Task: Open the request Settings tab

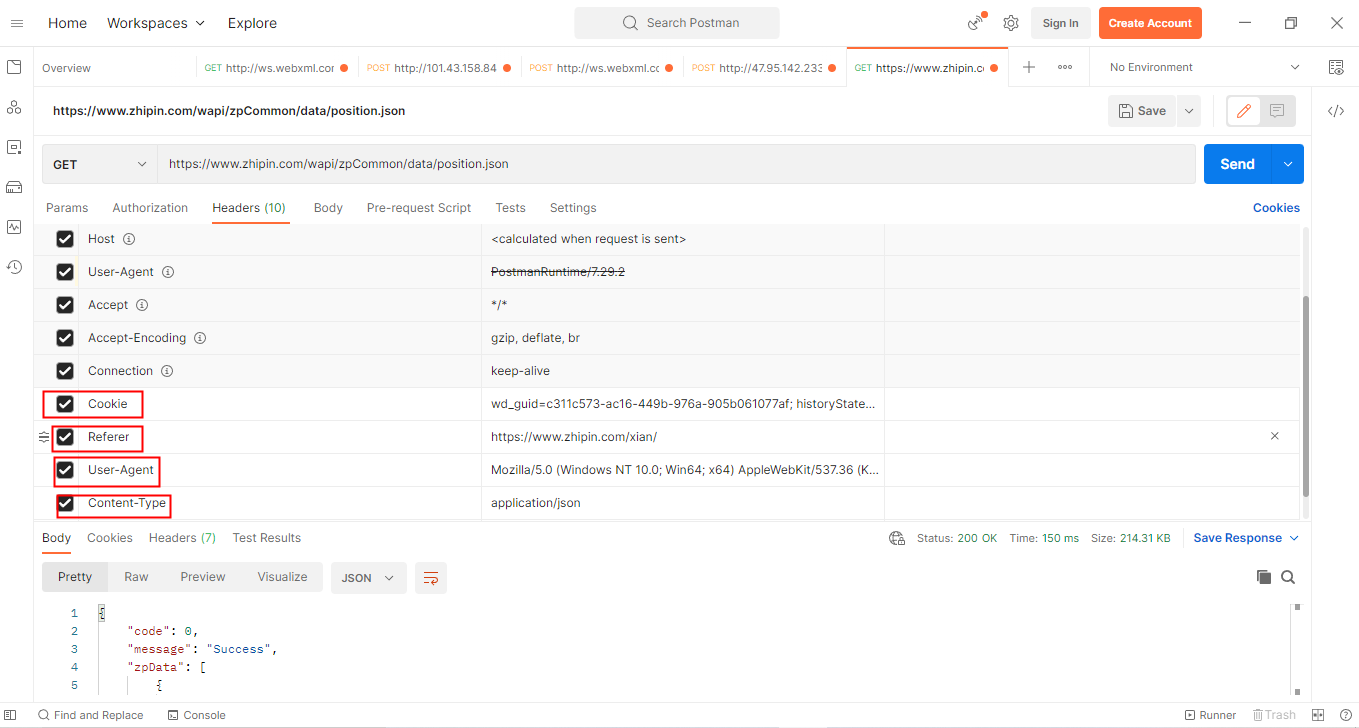Action: tap(573, 208)
